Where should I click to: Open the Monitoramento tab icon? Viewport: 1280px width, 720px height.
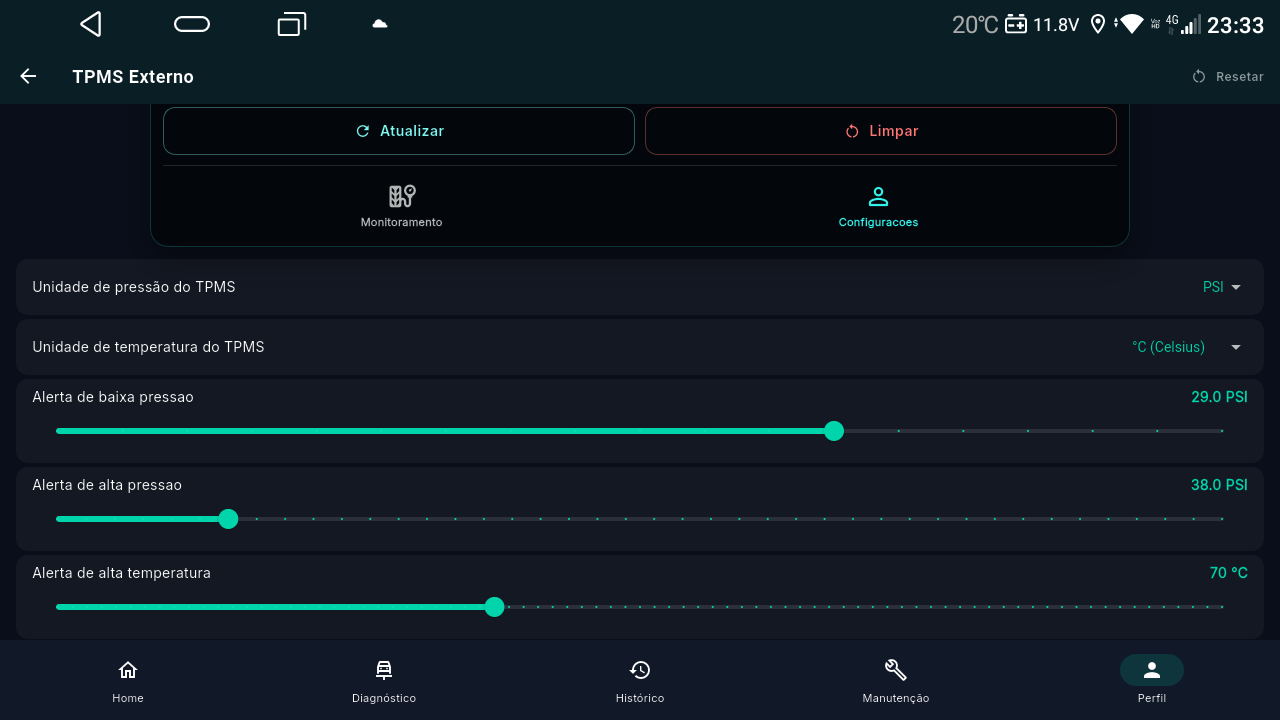coord(402,196)
